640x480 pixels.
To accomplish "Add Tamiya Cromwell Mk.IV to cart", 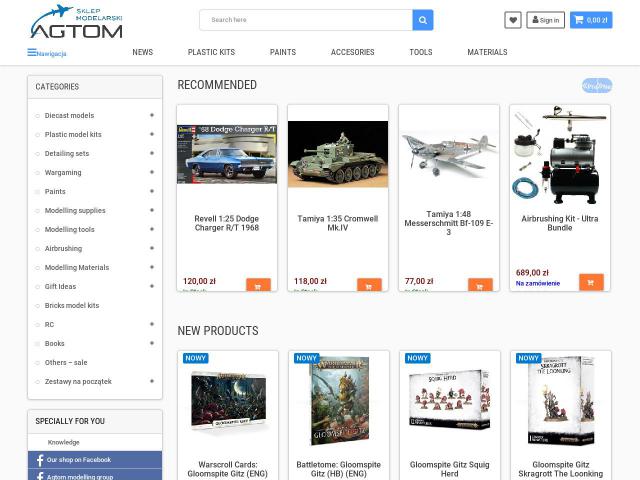I will point(369,285).
